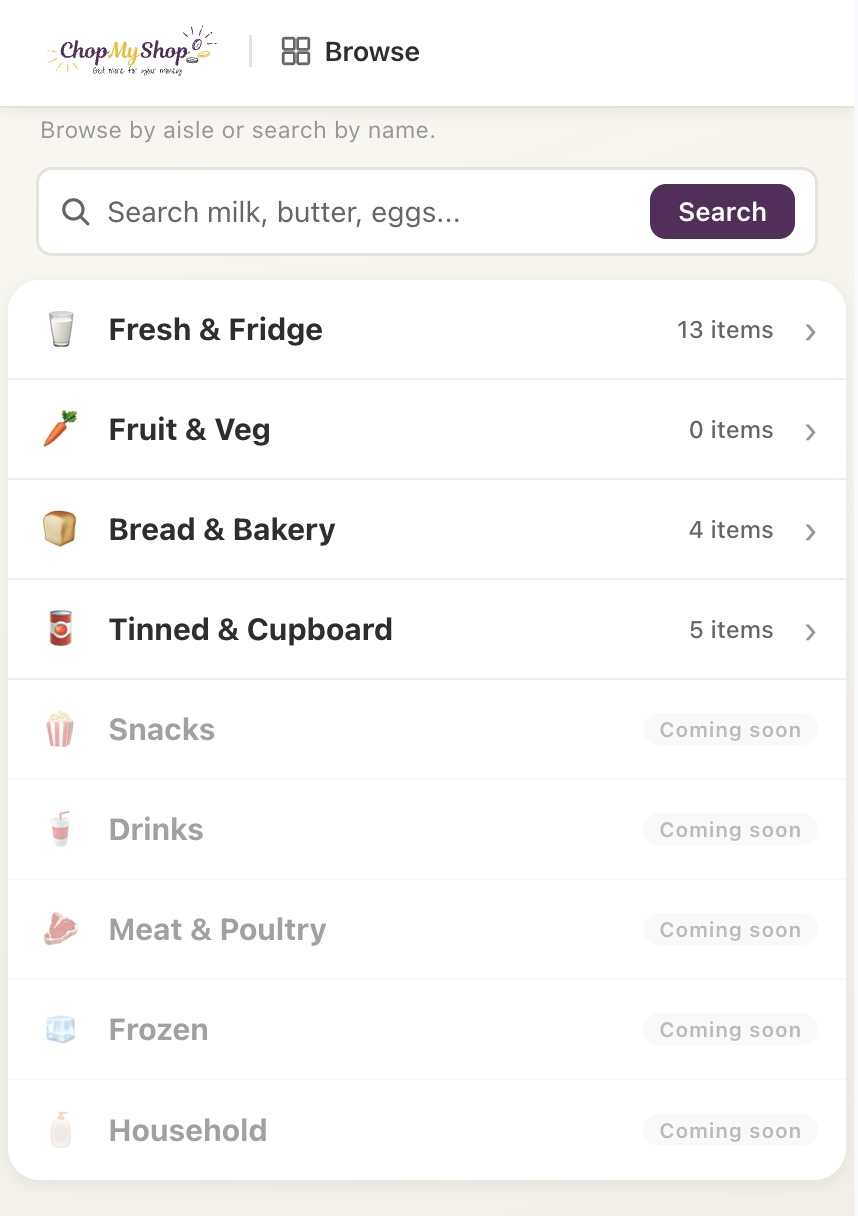The width and height of the screenshot is (858, 1216).
Task: Click the milk glass icon
Action: 60,329
